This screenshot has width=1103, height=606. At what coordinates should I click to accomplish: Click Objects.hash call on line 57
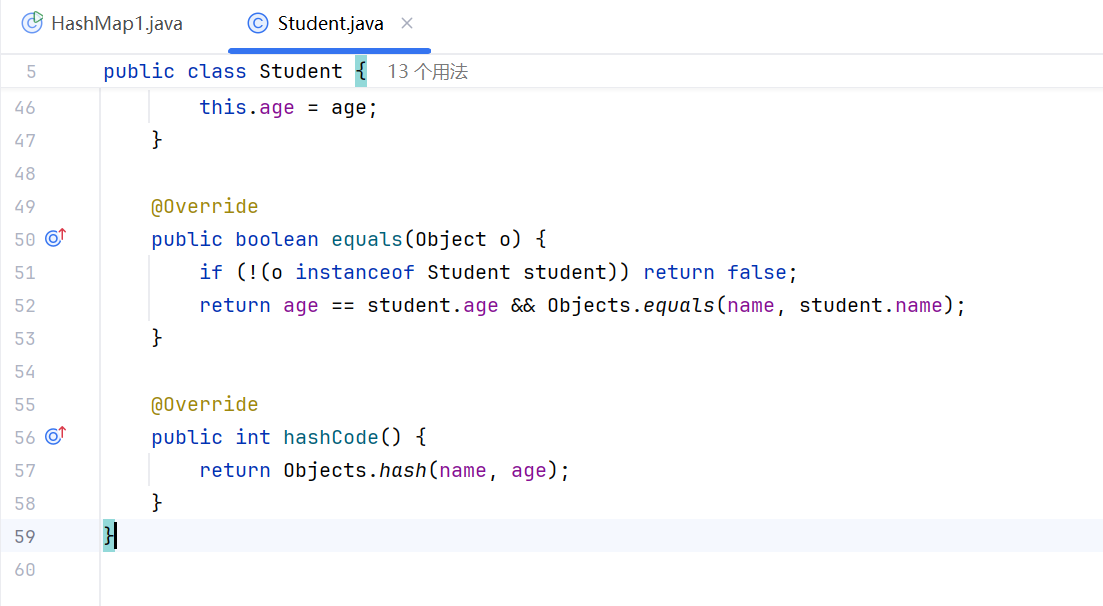355,470
